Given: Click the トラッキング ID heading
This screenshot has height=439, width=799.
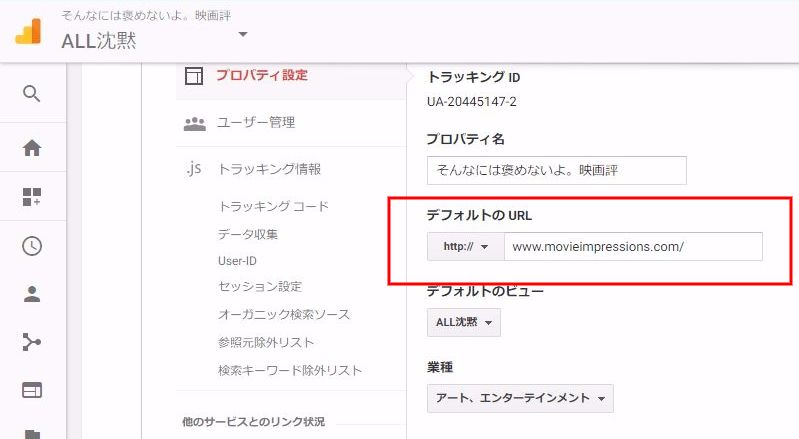Looking at the screenshot, I should click(x=473, y=77).
